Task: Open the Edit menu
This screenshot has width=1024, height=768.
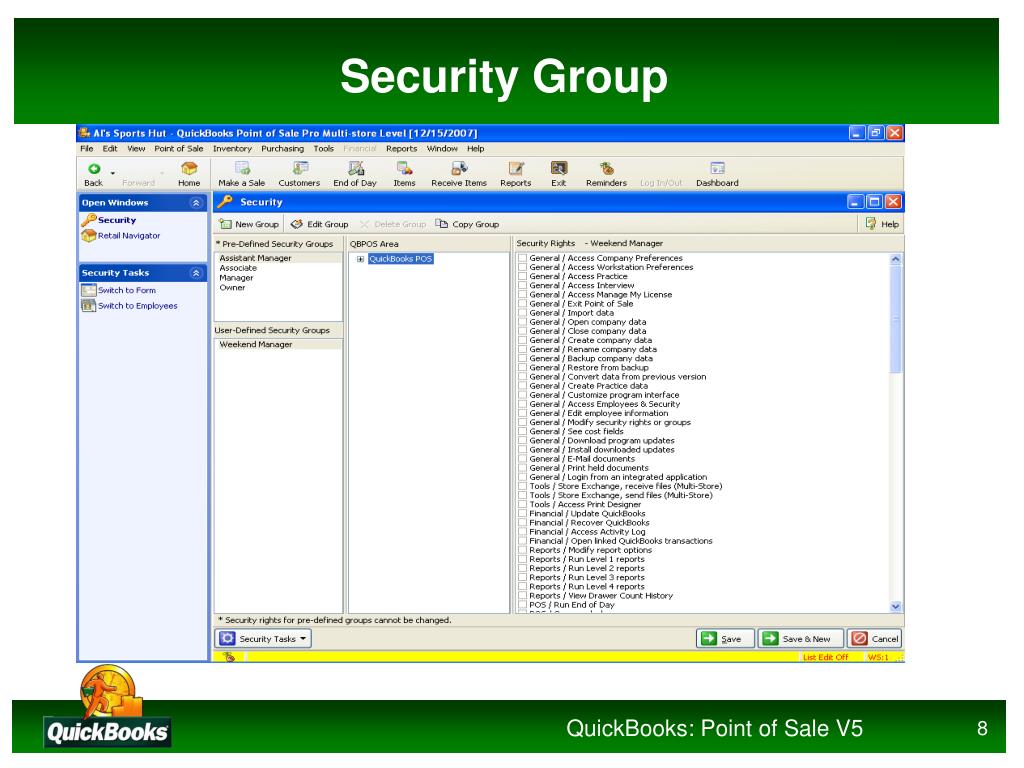Action: 110,149
